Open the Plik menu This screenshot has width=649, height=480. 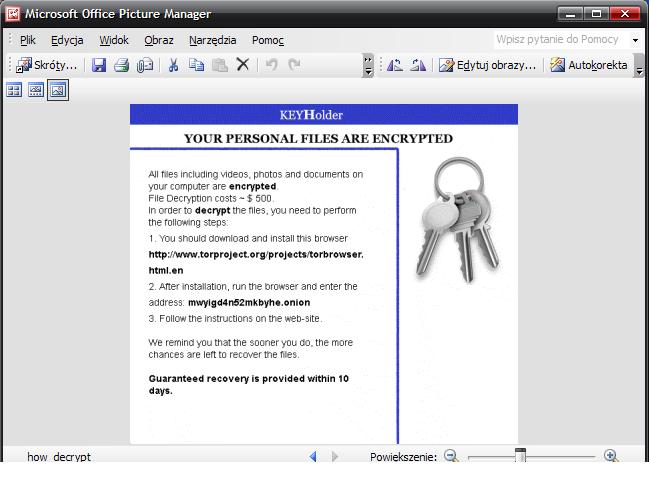[x=28, y=40]
